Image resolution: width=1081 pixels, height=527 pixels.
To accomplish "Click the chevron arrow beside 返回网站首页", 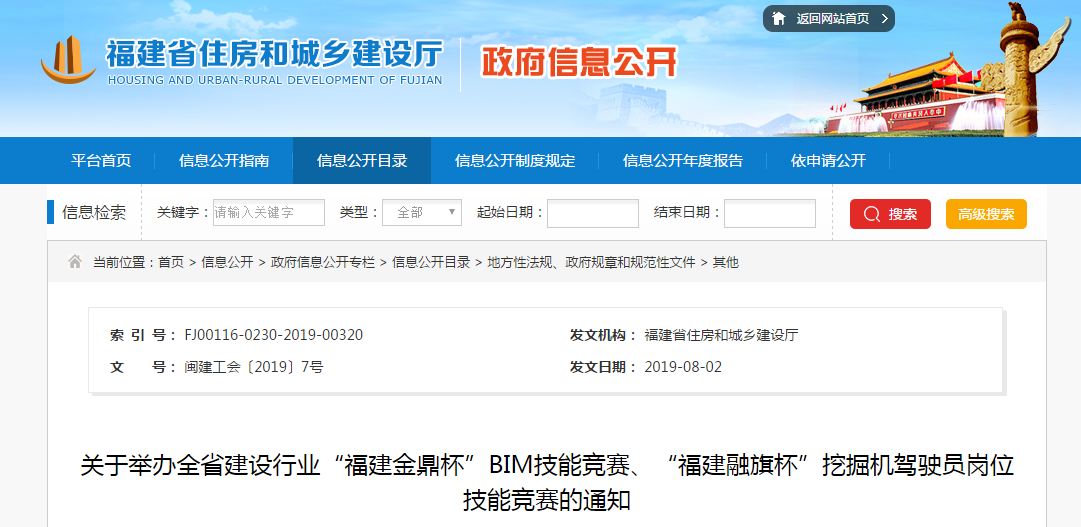I will [x=884, y=19].
